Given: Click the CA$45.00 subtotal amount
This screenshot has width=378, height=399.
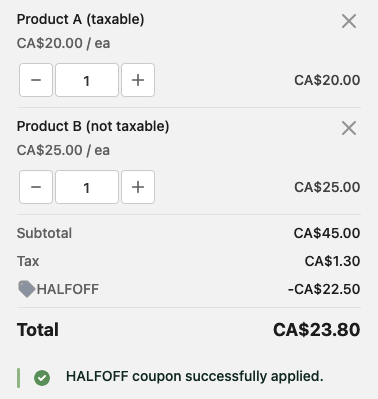Looking at the screenshot, I should point(327,233).
